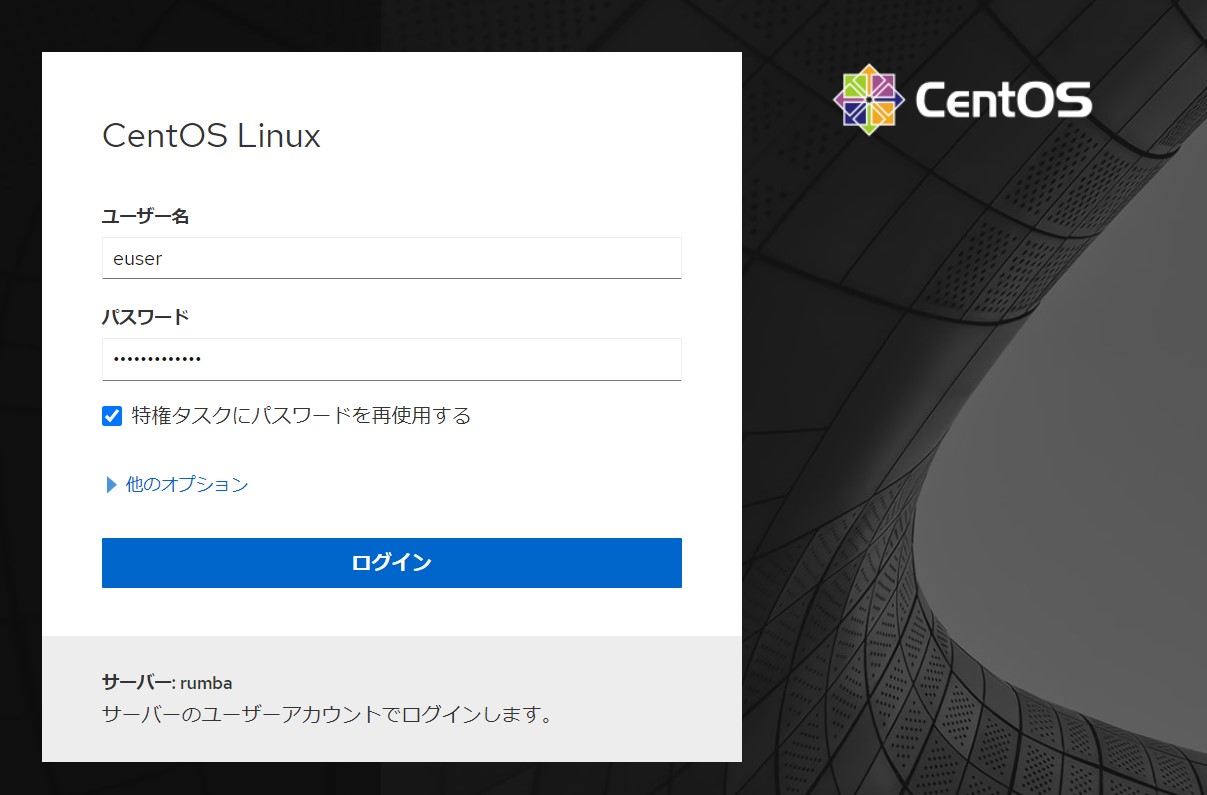The height and width of the screenshot is (795, 1207).
Task: Click the ユーザー名 field label
Action: 146,216
